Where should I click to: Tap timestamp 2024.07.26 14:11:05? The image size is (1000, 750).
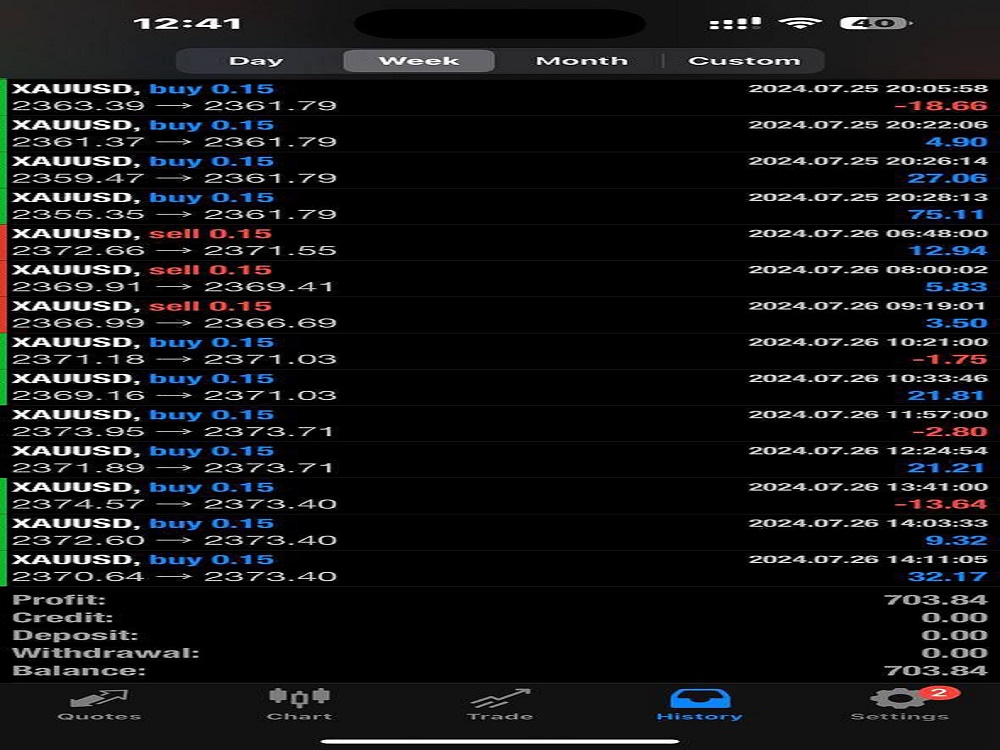click(868, 560)
